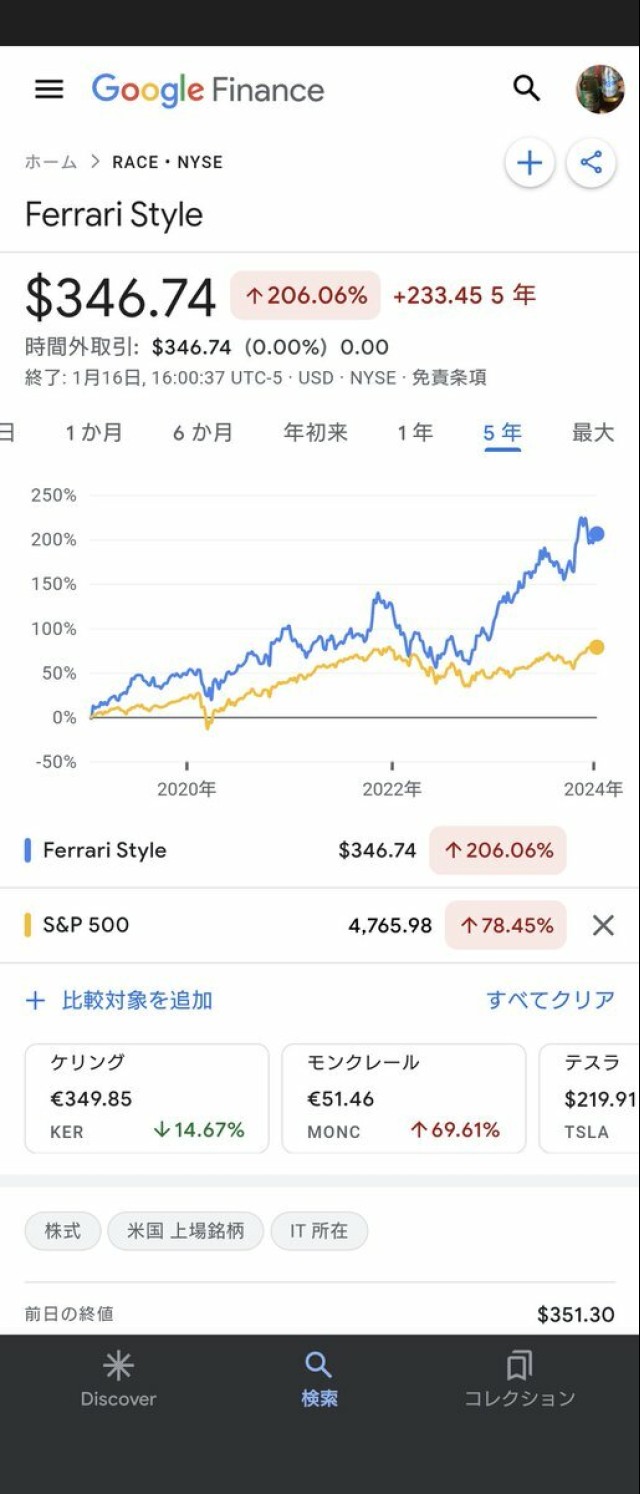Switch chart to 年初来 range
This screenshot has height=1494, width=640.
315,433
